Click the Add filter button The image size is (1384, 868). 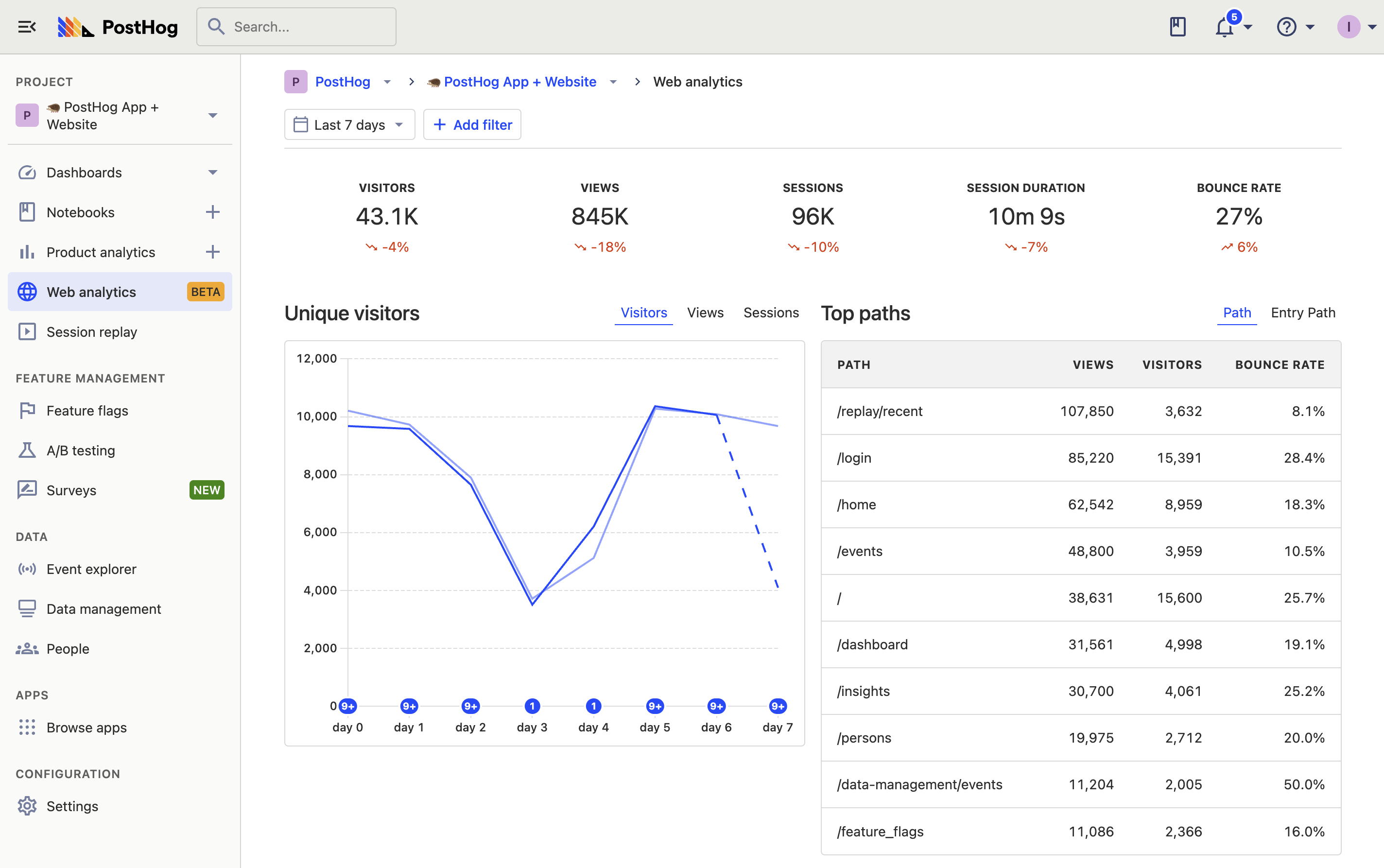(472, 124)
